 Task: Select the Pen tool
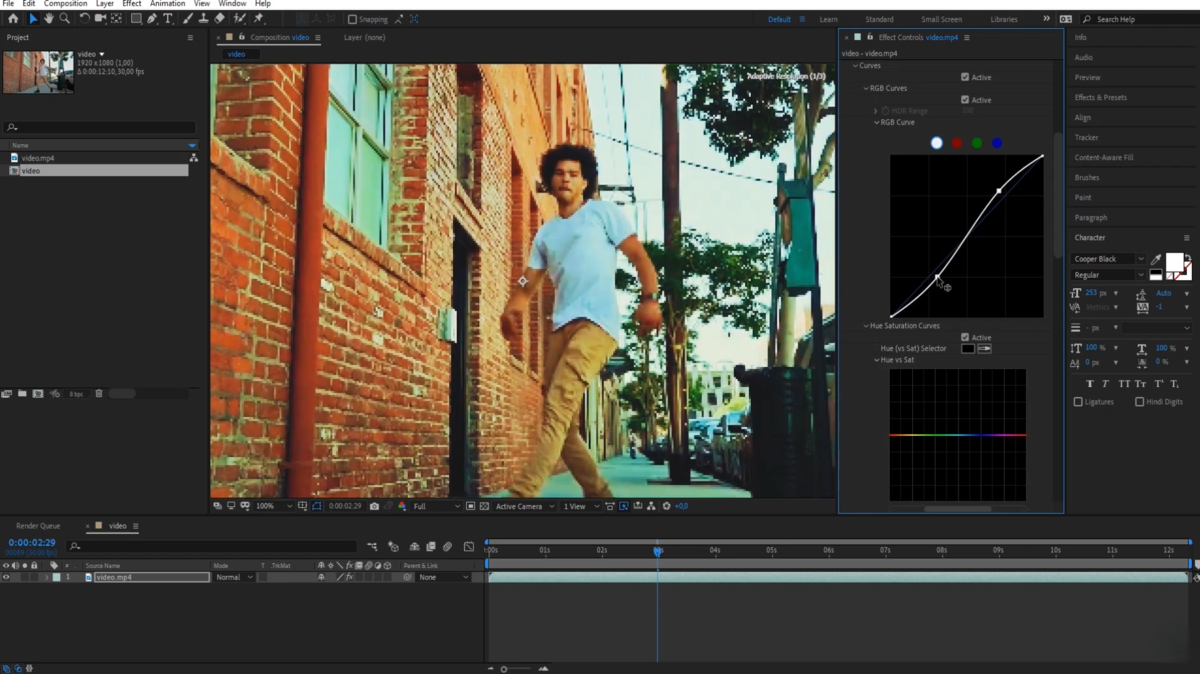(x=152, y=19)
